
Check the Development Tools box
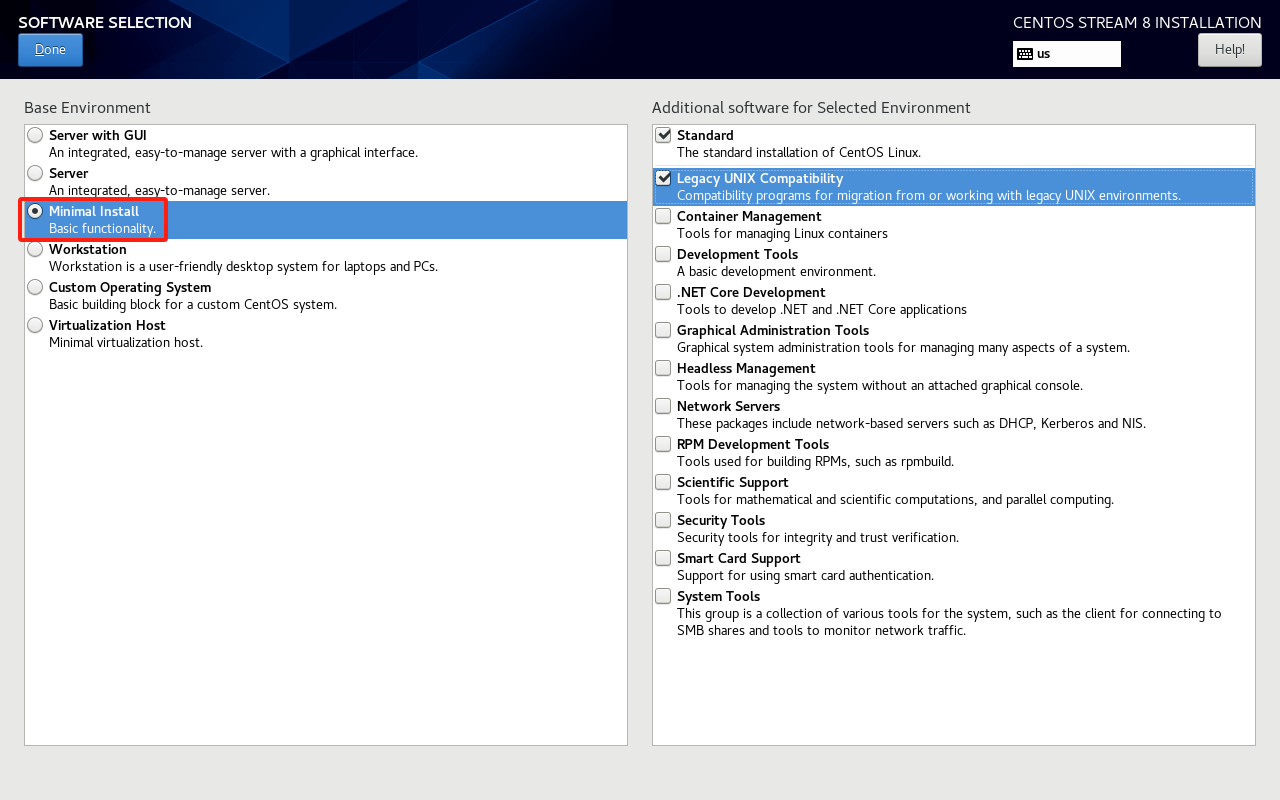pyautogui.click(x=663, y=254)
